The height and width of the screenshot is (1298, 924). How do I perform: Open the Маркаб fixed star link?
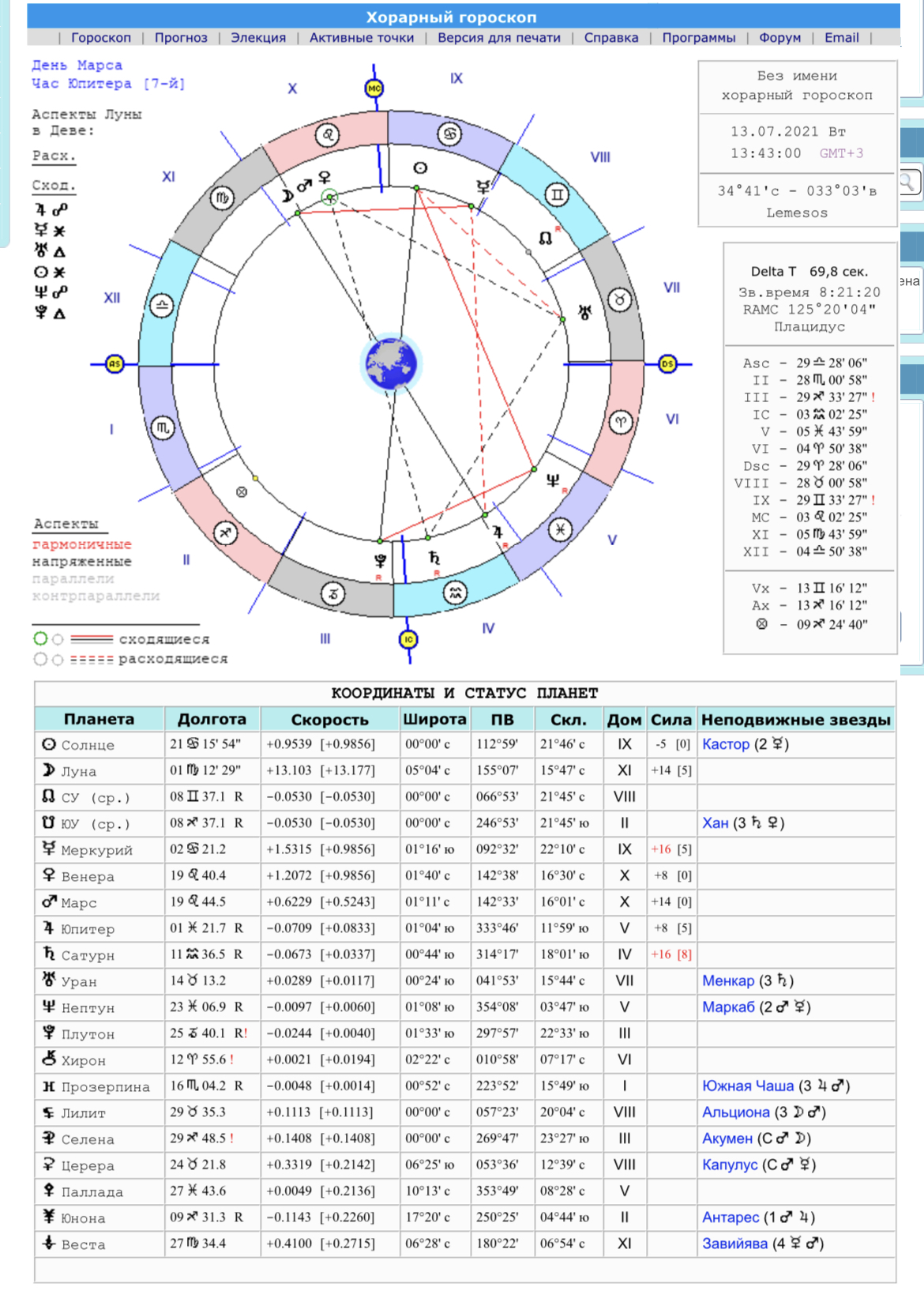[x=729, y=1006]
